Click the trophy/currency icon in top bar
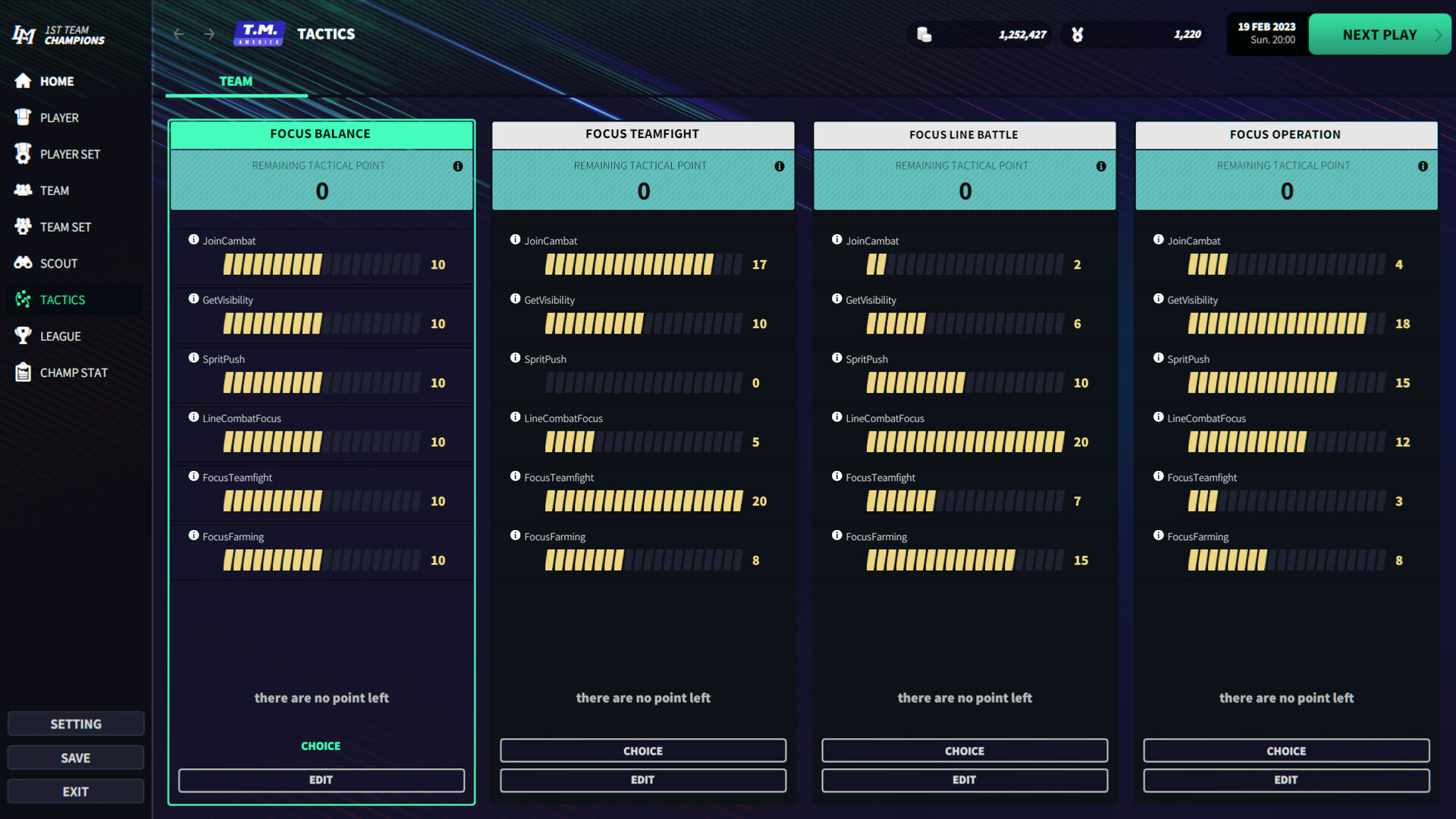This screenshot has height=819, width=1456. [1078, 34]
